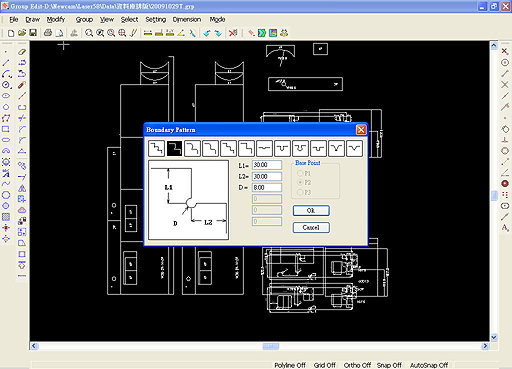The width and height of the screenshot is (512, 369).
Task: Click the L1 value input field
Action: (x=267, y=165)
